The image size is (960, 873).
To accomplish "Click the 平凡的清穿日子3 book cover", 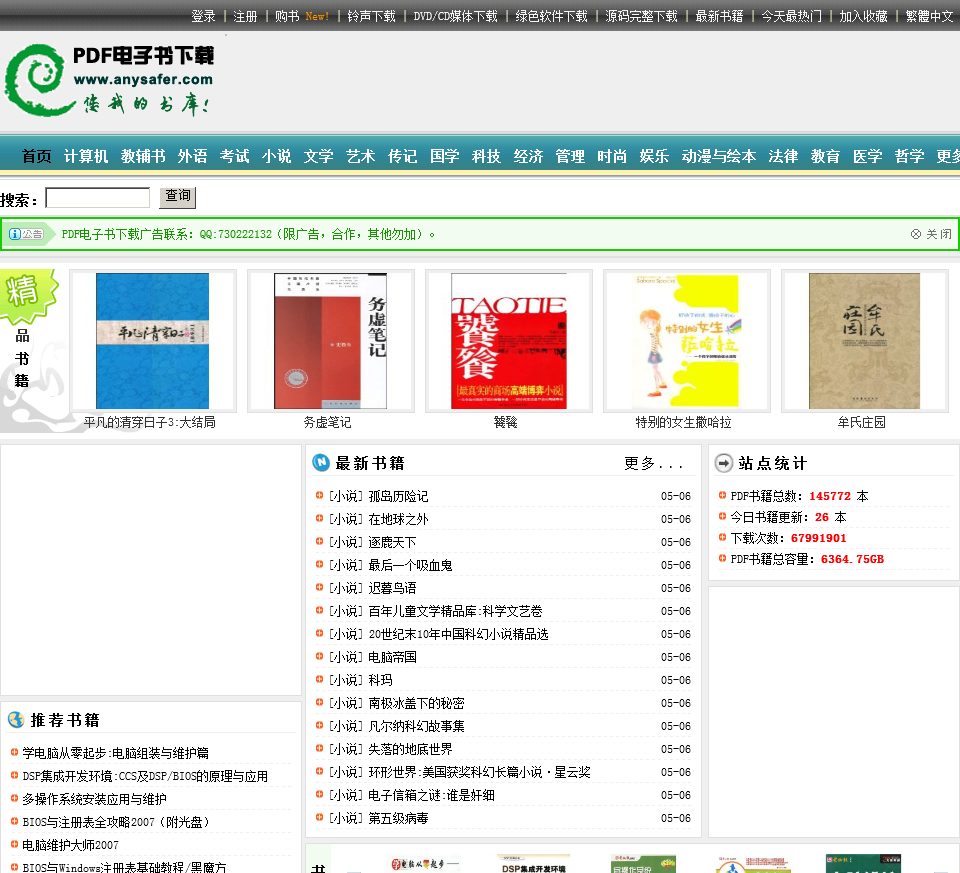I will coord(152,341).
